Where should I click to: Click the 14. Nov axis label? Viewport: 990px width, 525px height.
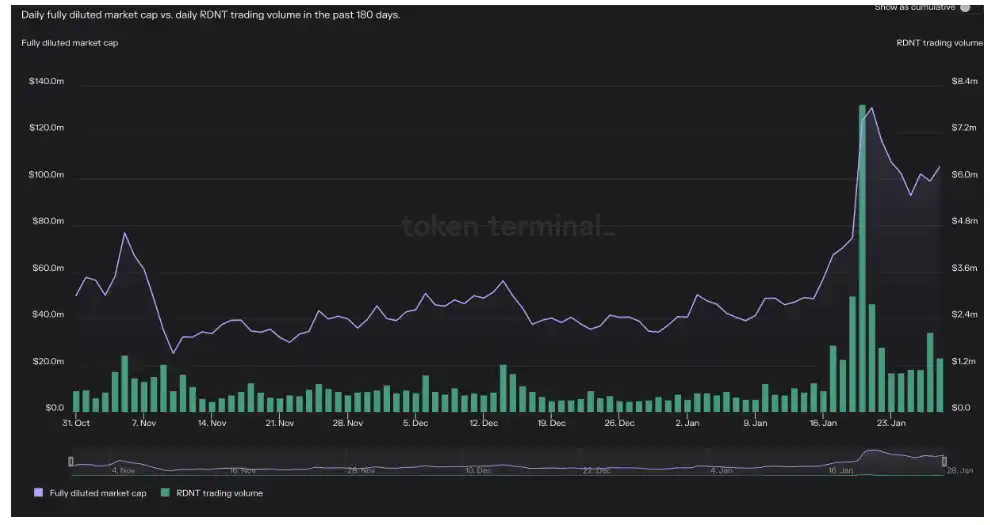[x=212, y=423]
